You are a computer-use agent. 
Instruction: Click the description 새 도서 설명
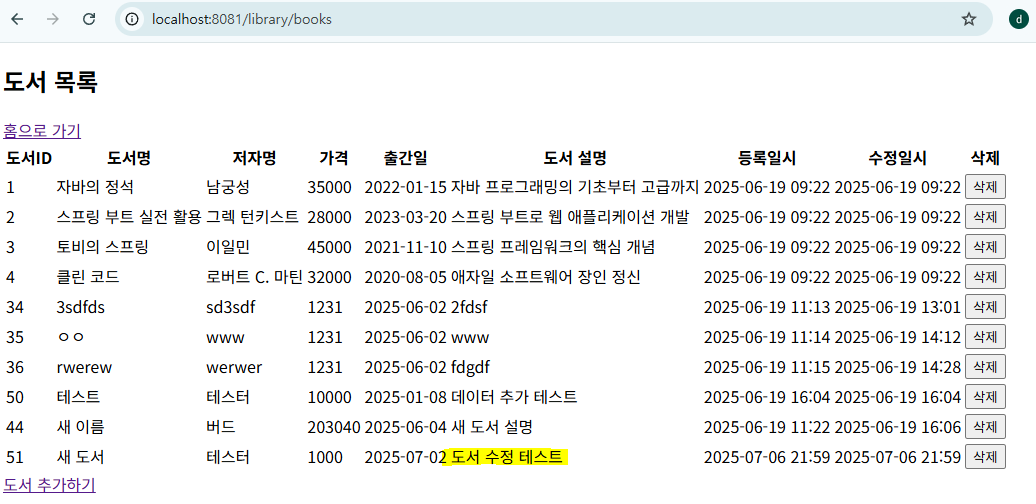[492, 427]
